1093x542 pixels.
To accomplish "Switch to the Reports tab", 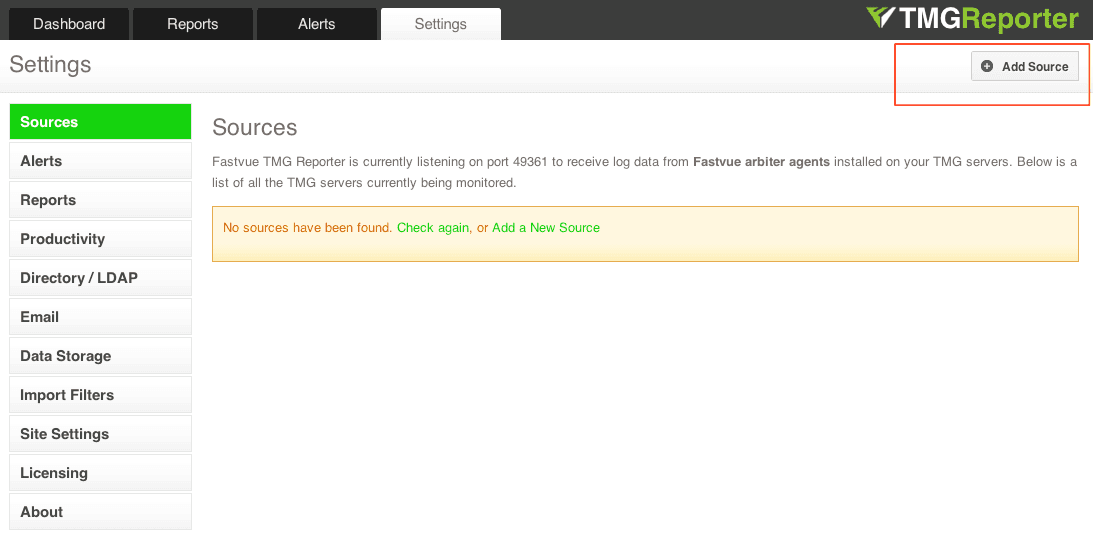I will coord(192,24).
